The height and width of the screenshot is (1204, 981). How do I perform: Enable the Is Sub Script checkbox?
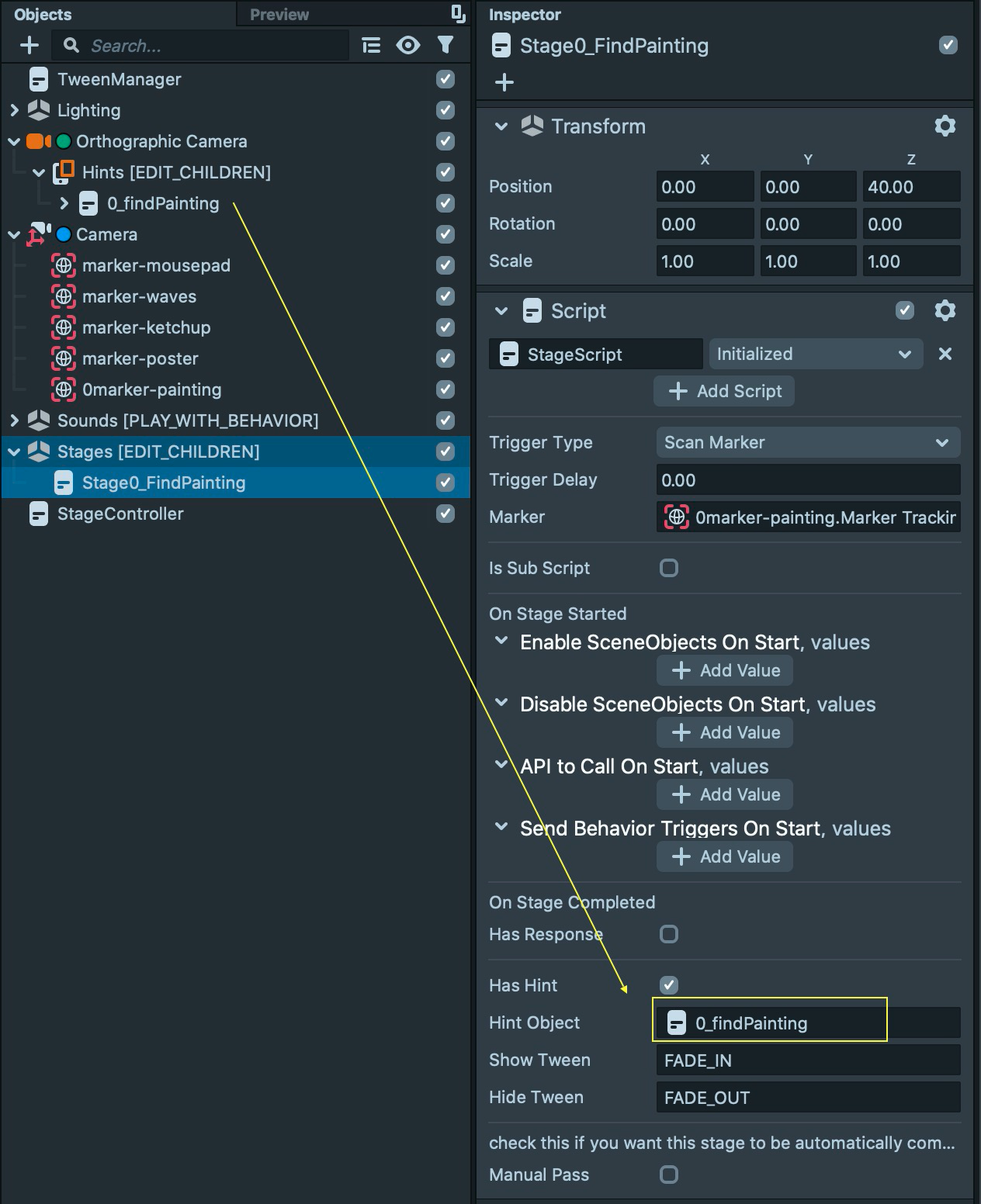(669, 568)
